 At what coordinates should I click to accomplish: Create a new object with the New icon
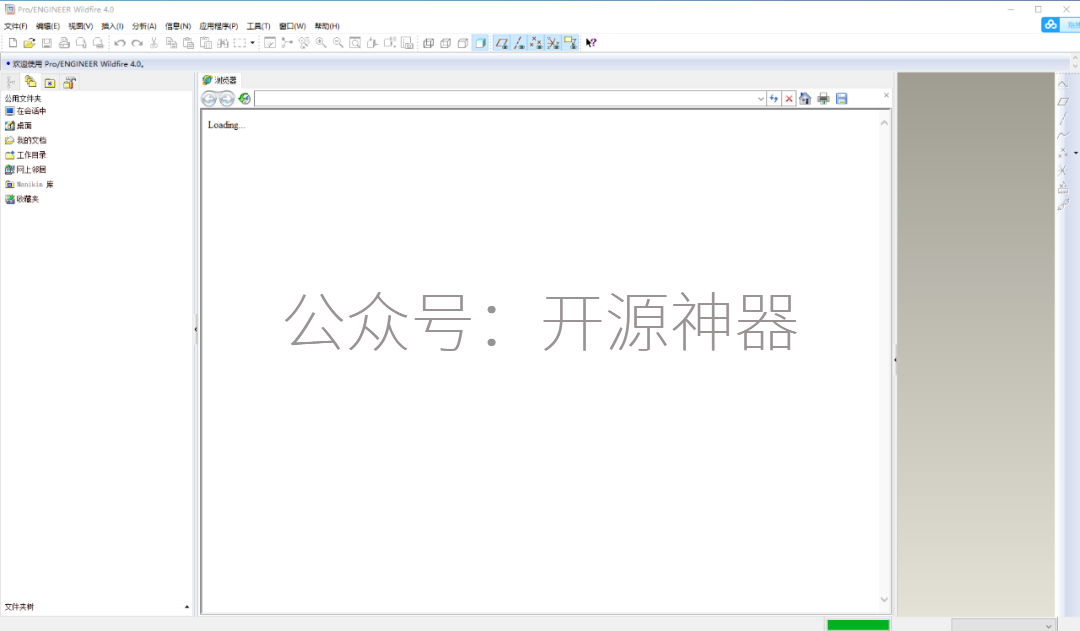pyautogui.click(x=12, y=43)
